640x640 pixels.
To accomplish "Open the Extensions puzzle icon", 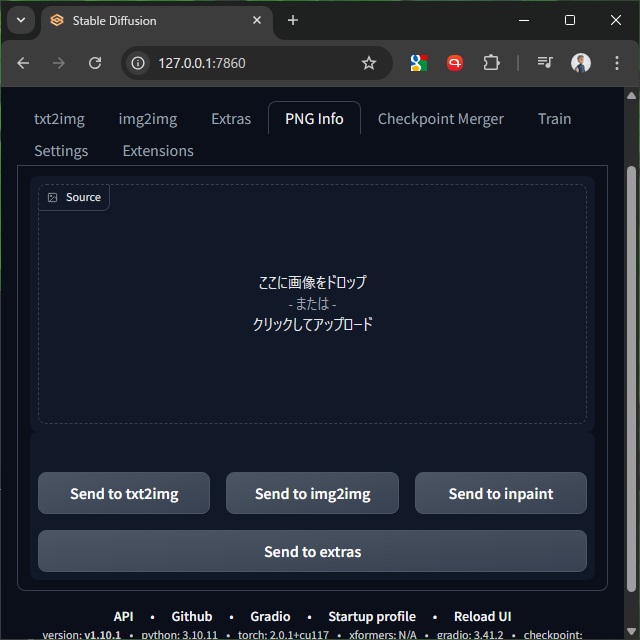I will point(491,63).
